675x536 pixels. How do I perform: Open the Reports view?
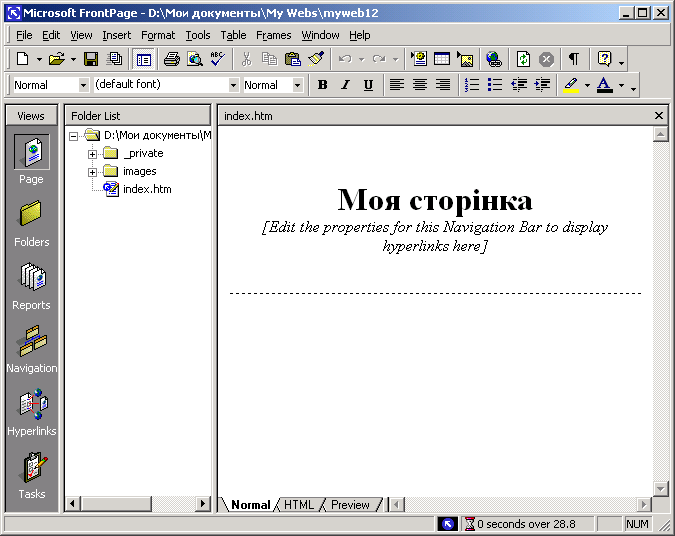pyautogui.click(x=31, y=286)
